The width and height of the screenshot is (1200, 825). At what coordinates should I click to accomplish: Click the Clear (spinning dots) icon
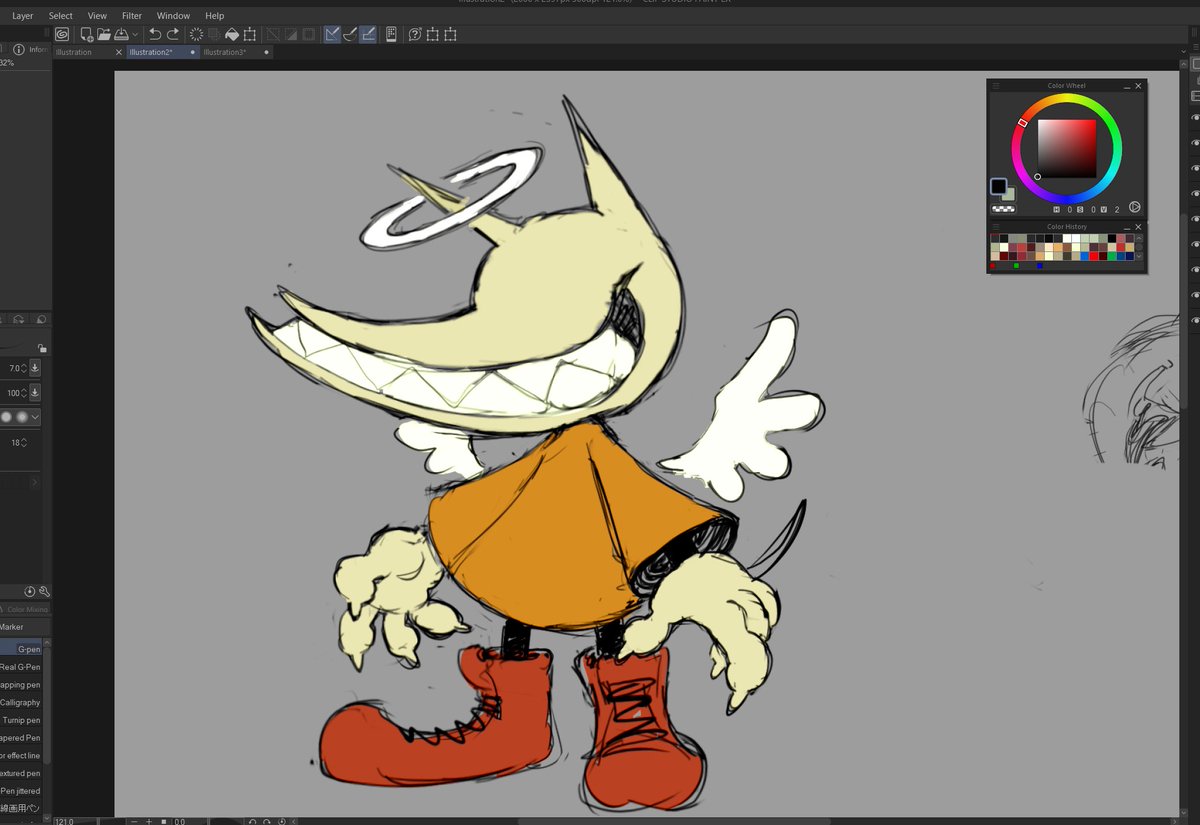click(x=196, y=34)
